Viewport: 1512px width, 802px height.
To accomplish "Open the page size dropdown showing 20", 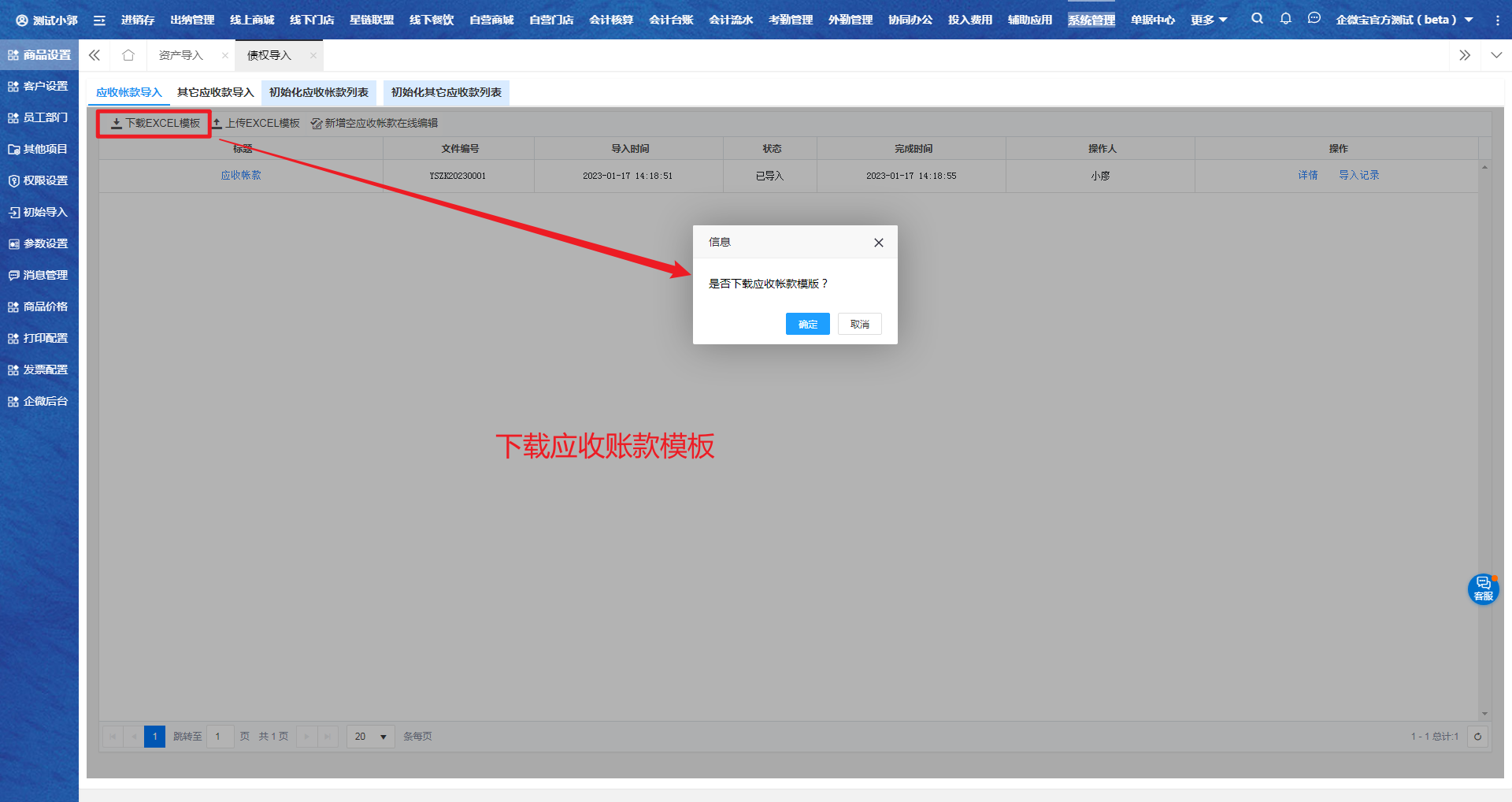I will [370, 737].
